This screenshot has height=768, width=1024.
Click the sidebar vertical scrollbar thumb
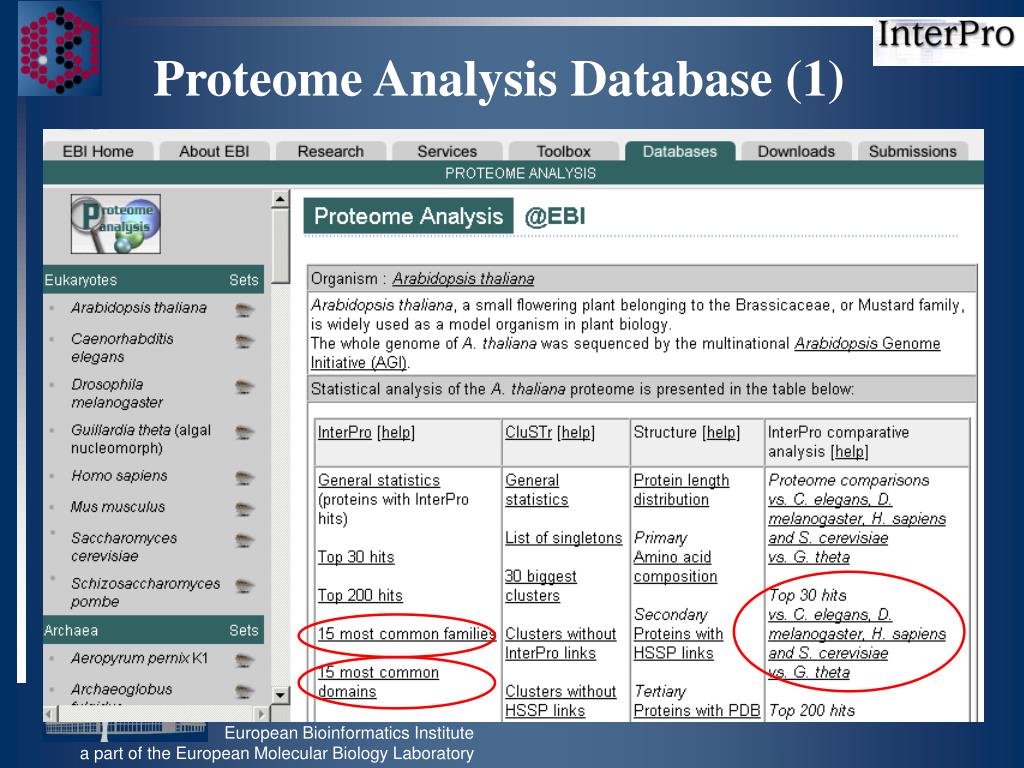coord(280,246)
